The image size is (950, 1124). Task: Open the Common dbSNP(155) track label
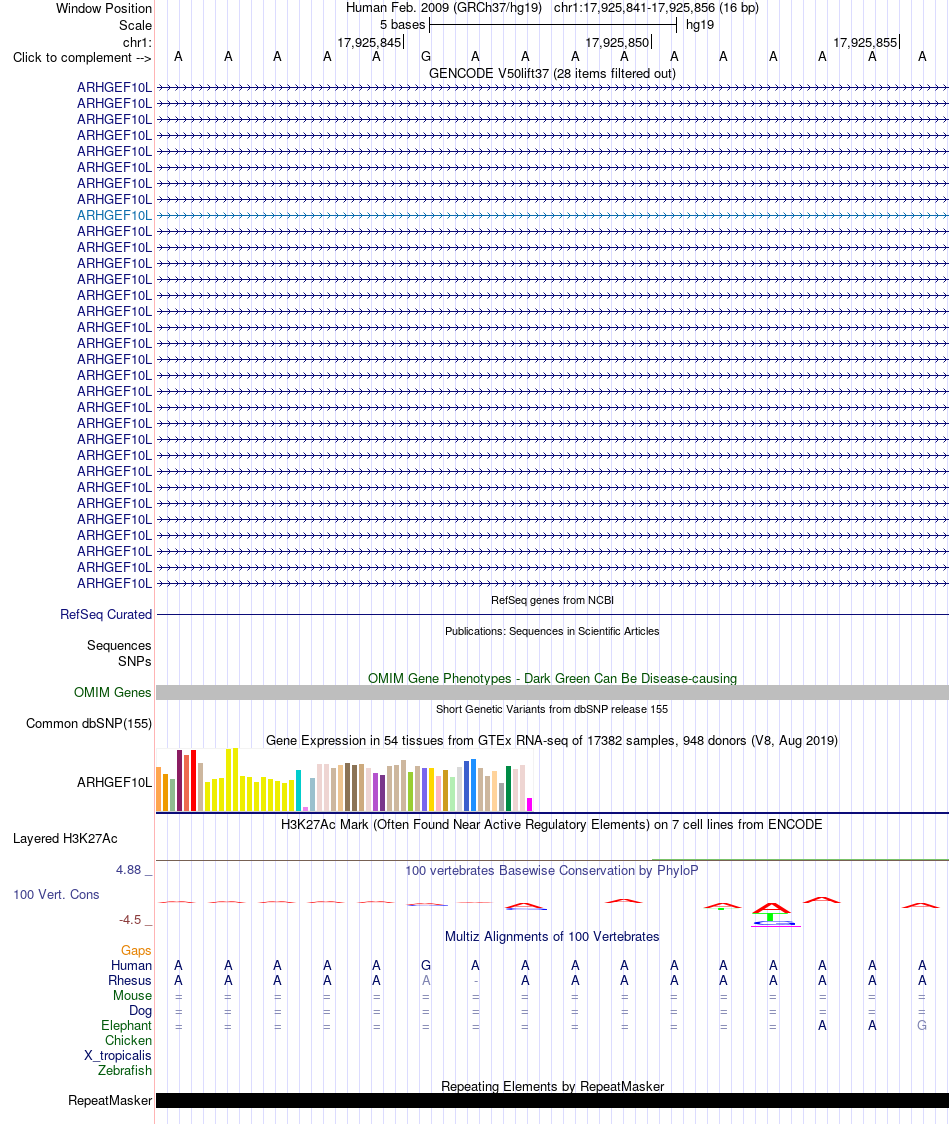(x=89, y=723)
